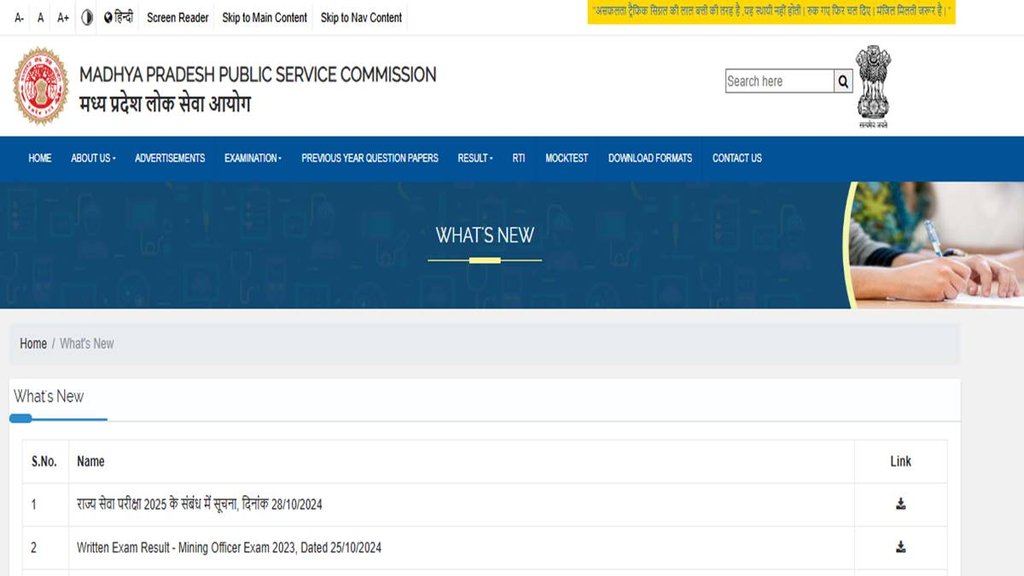The image size is (1024, 576).
Task: Open the HOME menu item
Action: pos(40,158)
